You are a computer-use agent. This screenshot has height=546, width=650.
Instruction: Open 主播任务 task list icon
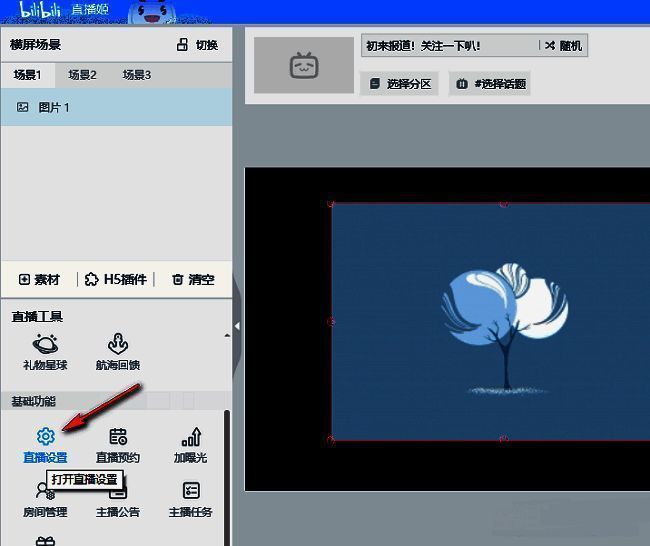[190, 492]
